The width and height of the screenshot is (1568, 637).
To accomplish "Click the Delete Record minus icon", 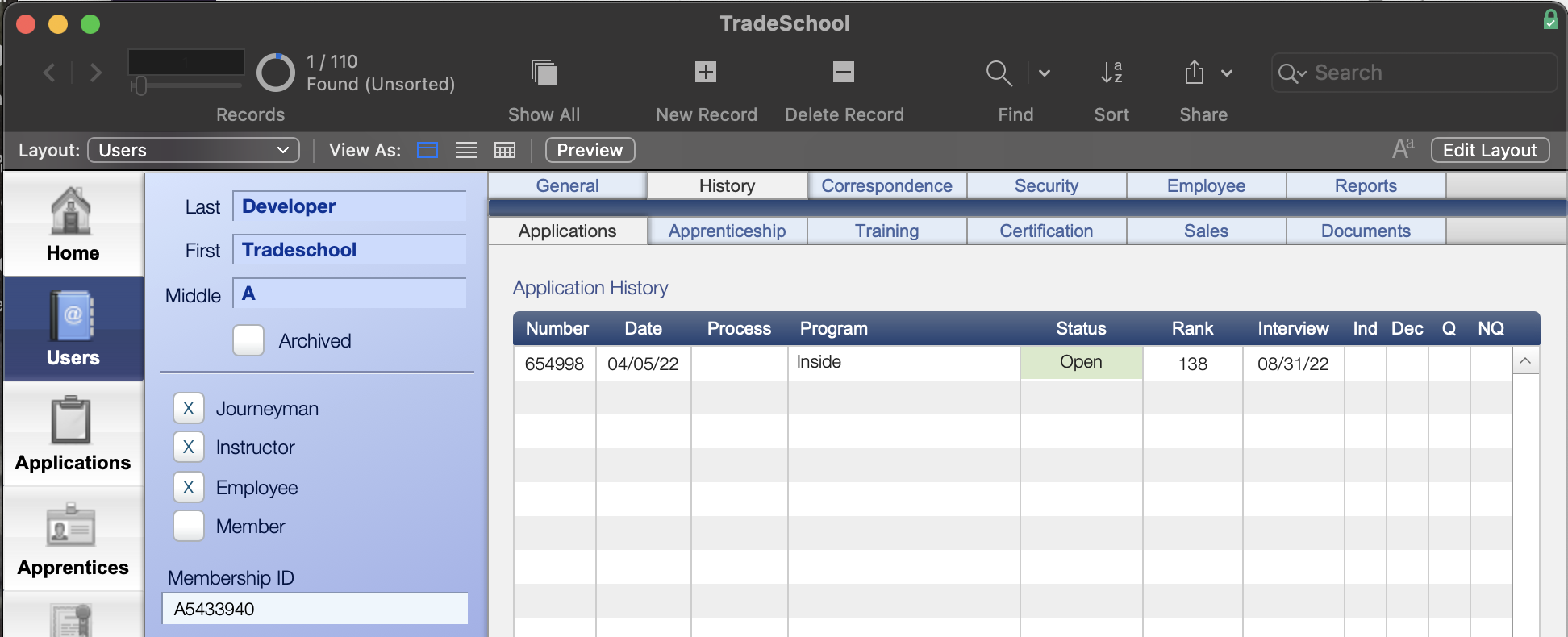I will click(x=844, y=72).
